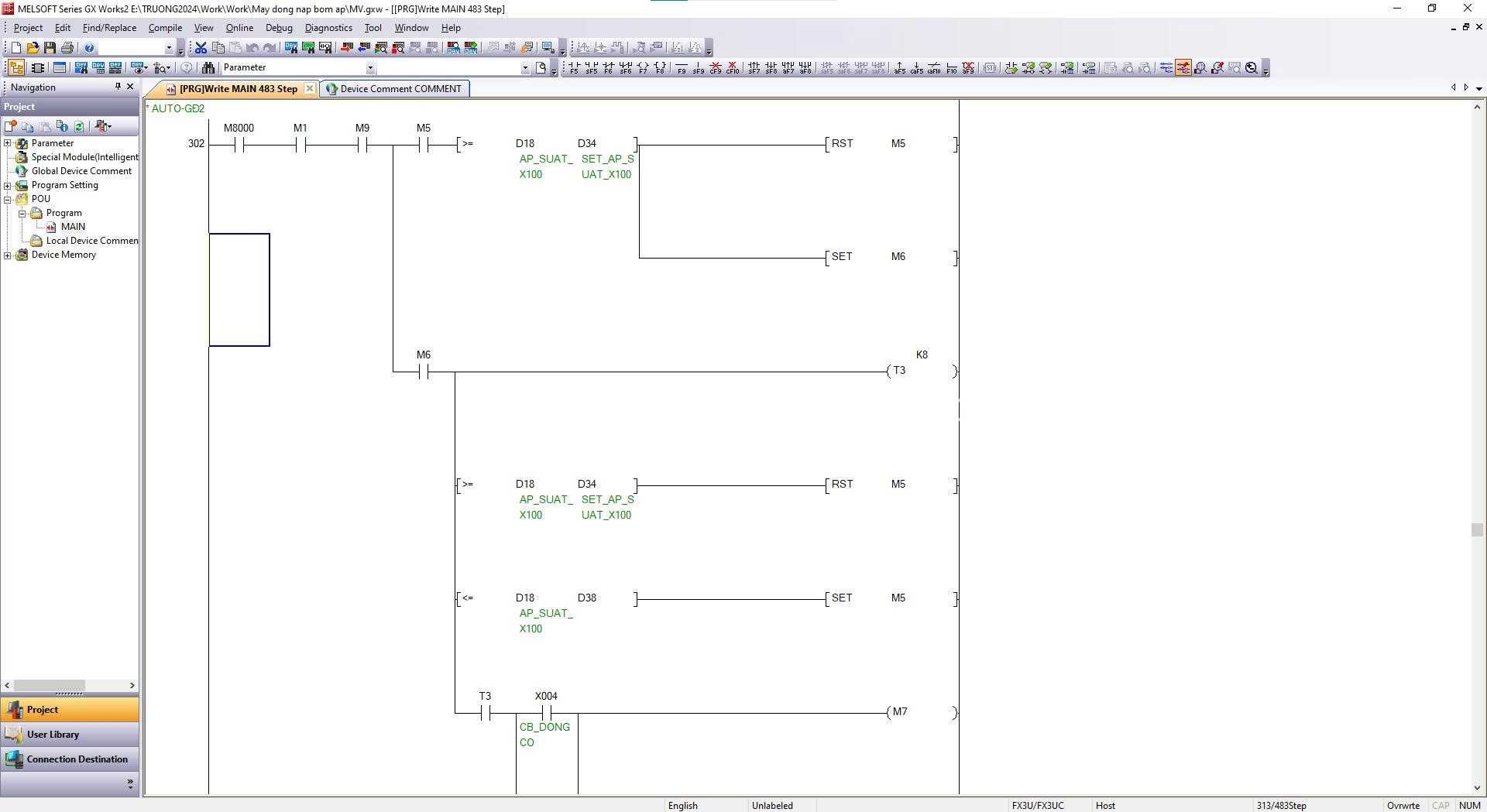Collapse the POU tree node

[x=8, y=199]
